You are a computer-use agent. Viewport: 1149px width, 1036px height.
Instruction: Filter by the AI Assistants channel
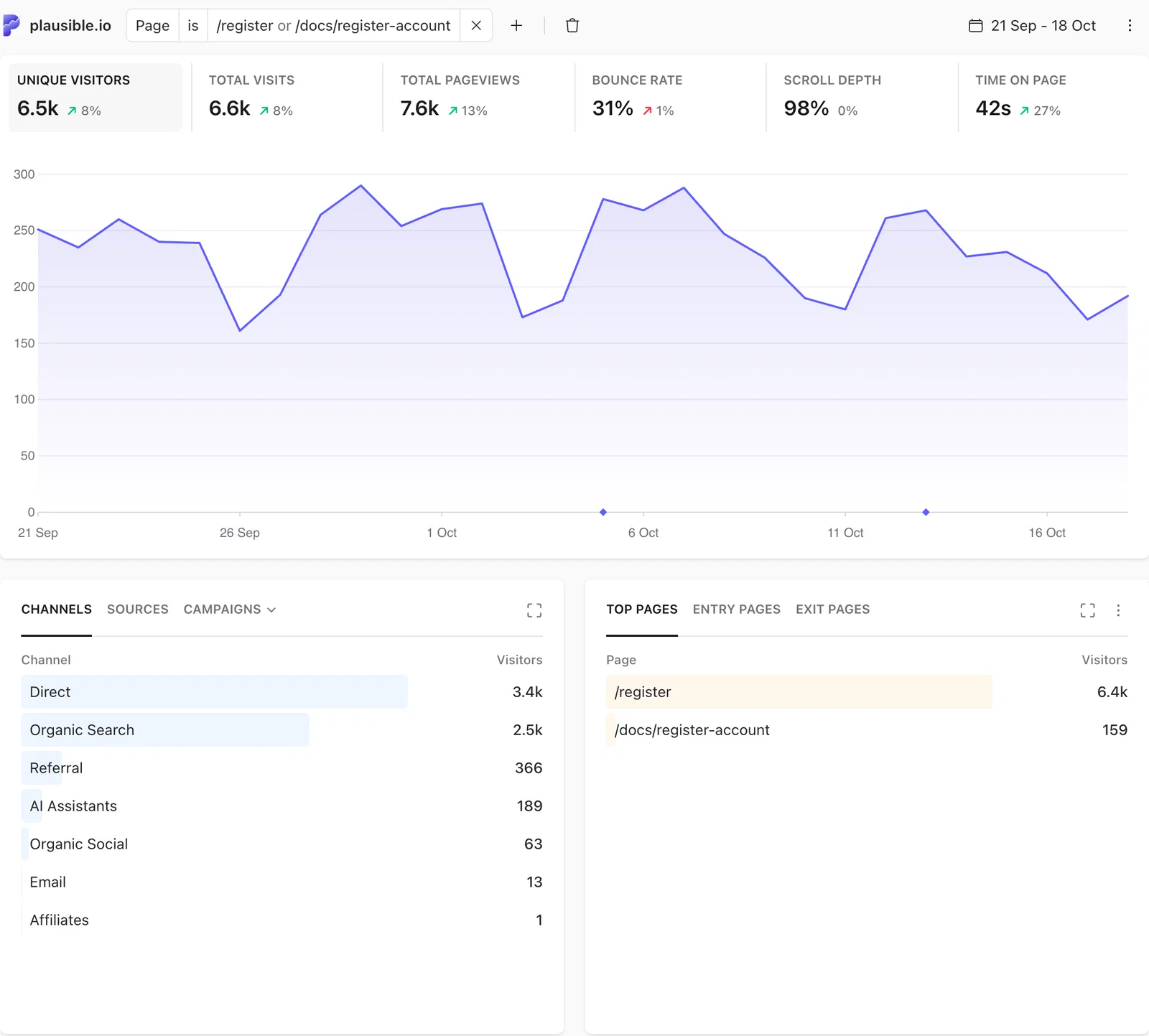tap(282, 806)
